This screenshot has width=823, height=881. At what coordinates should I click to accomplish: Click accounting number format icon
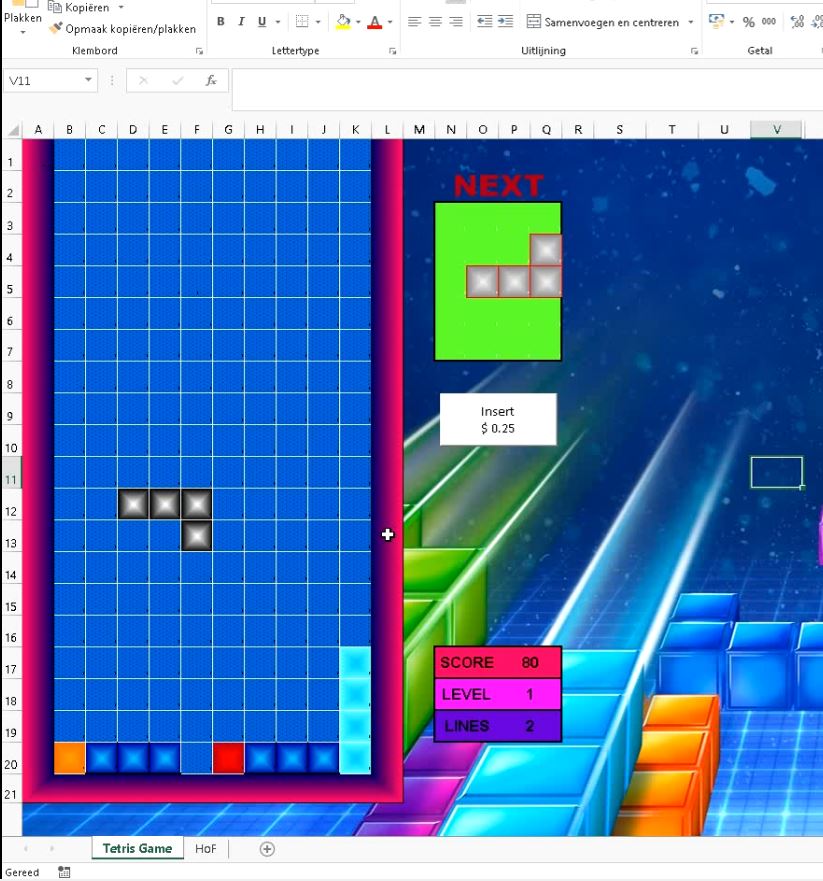[x=716, y=22]
